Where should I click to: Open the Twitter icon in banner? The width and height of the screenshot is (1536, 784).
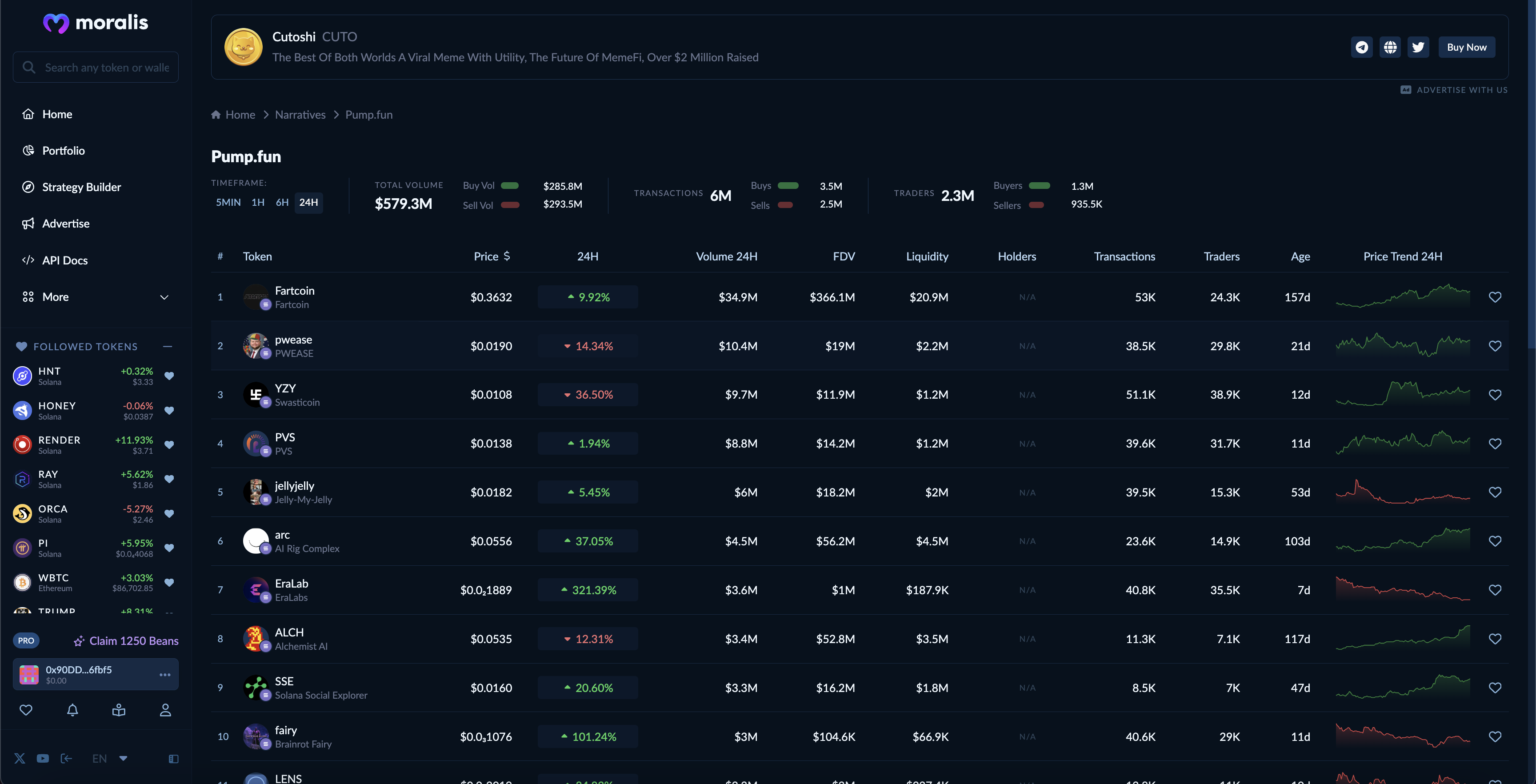coord(1418,47)
